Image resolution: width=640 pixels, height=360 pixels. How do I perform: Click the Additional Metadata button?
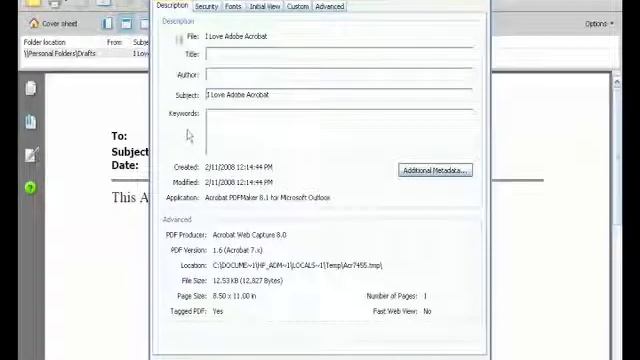(x=436, y=170)
